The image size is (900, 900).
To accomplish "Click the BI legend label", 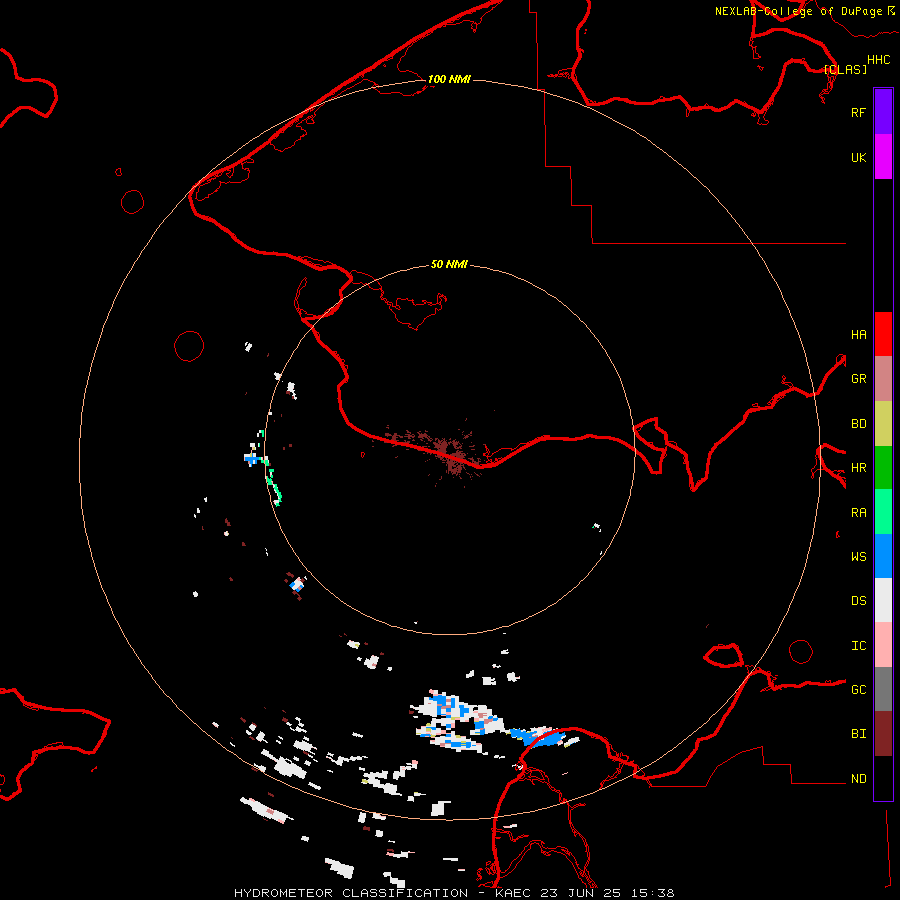I will pos(858,734).
